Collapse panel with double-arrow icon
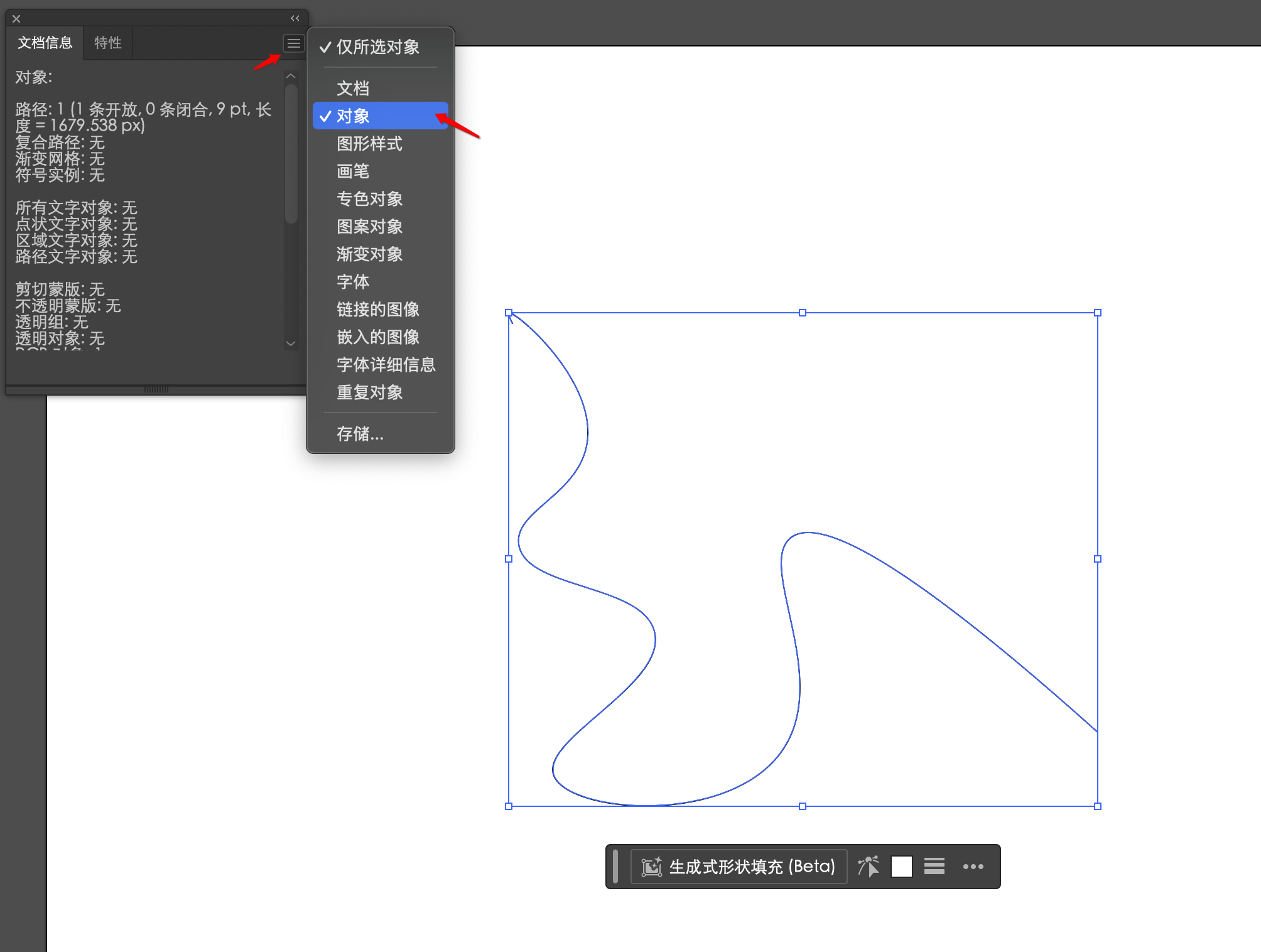1261x952 pixels. pyautogui.click(x=295, y=18)
